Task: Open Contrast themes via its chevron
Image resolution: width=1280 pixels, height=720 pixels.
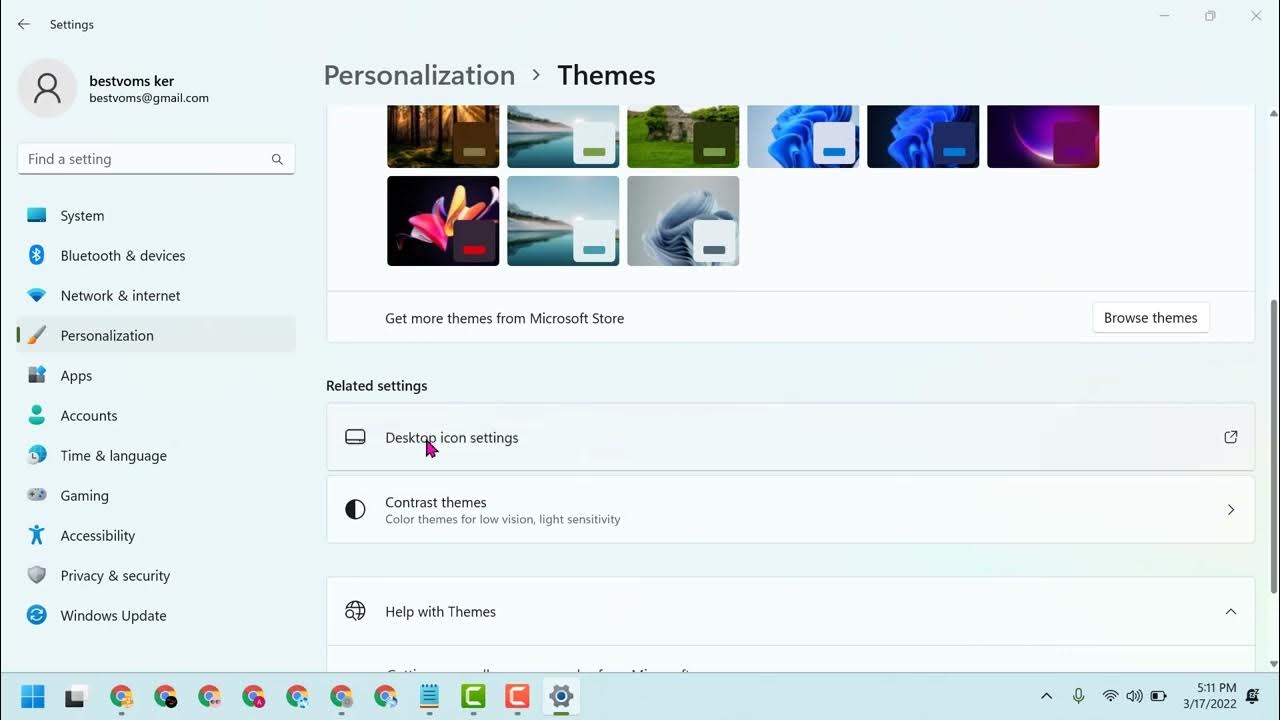Action: pos(1231,510)
